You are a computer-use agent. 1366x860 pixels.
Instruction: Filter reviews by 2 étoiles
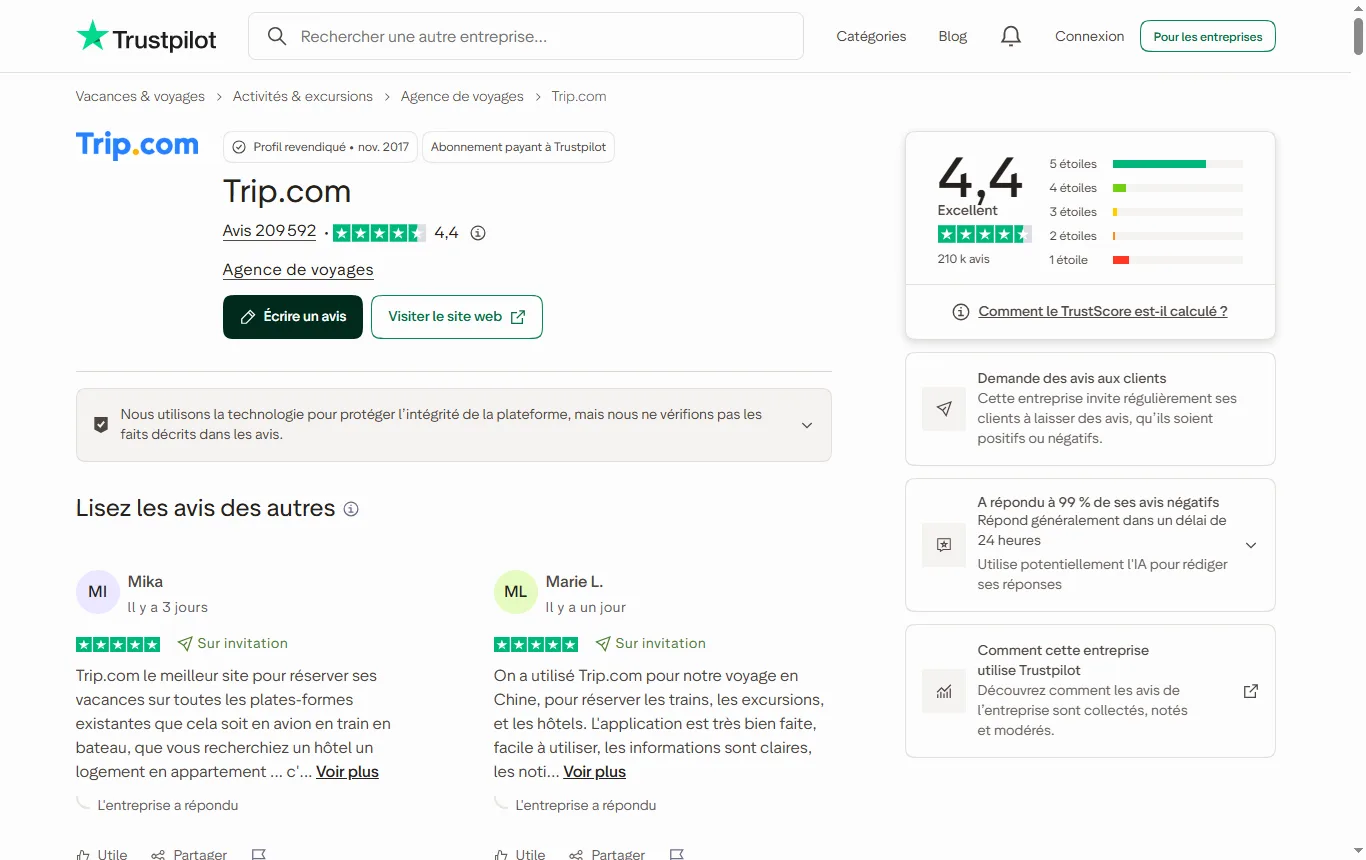point(1146,236)
